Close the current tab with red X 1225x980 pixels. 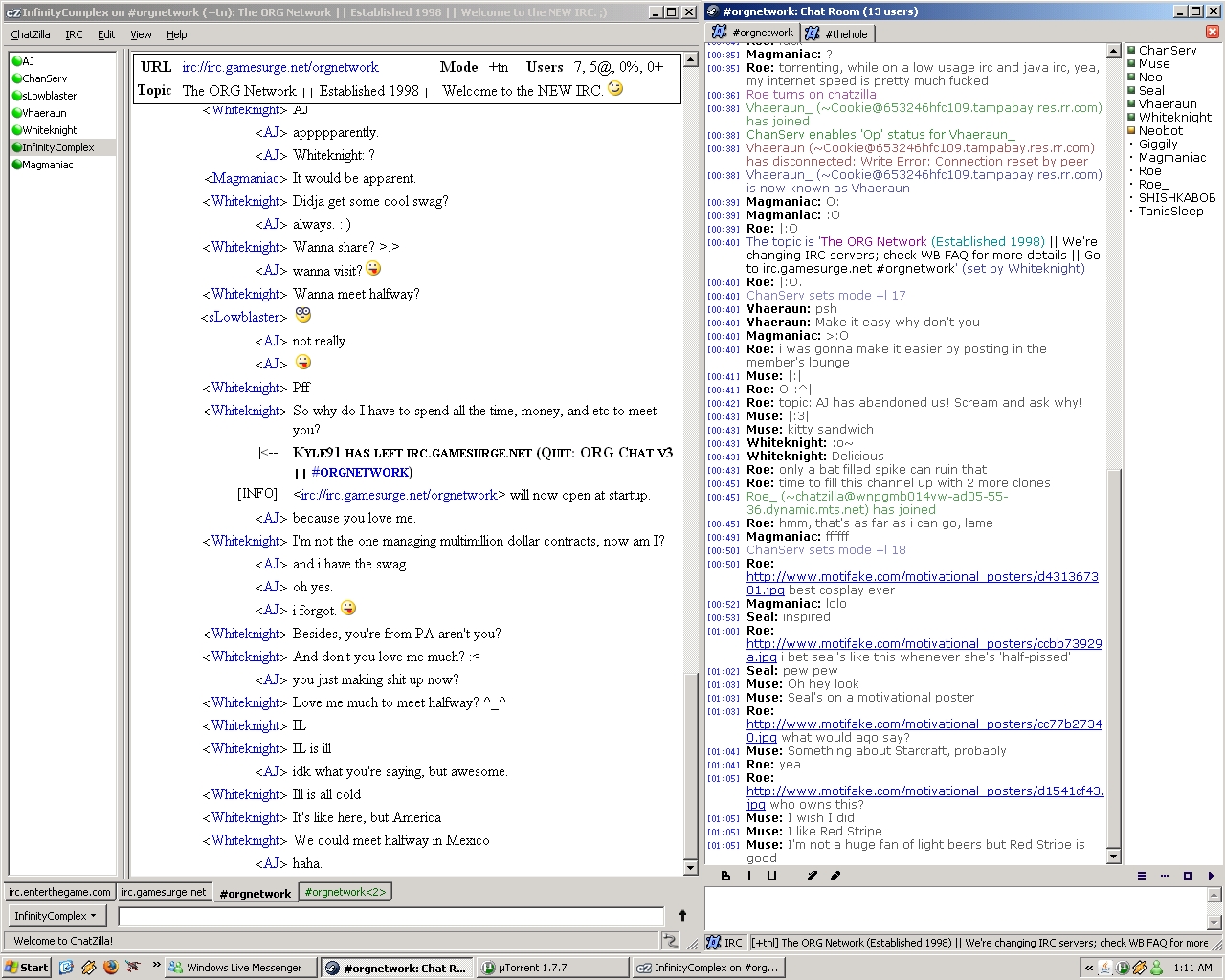(1212, 32)
